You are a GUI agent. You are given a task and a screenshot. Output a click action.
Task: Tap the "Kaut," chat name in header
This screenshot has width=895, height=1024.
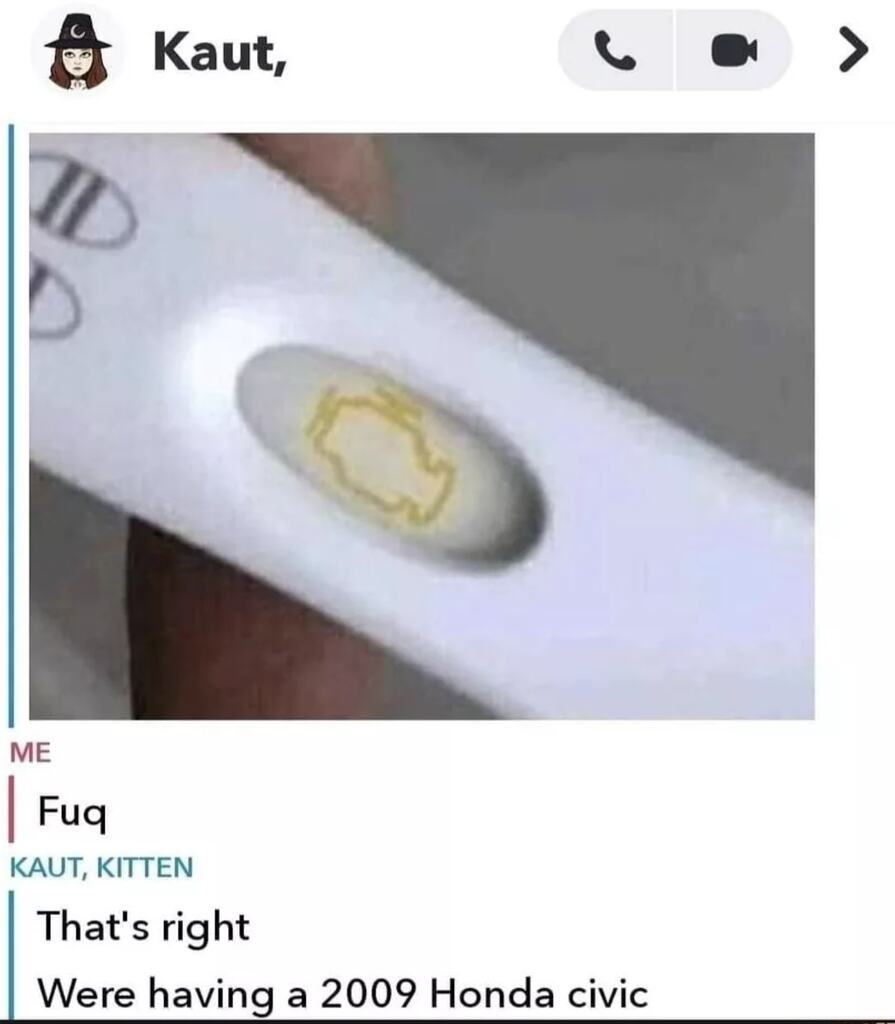[x=220, y=52]
